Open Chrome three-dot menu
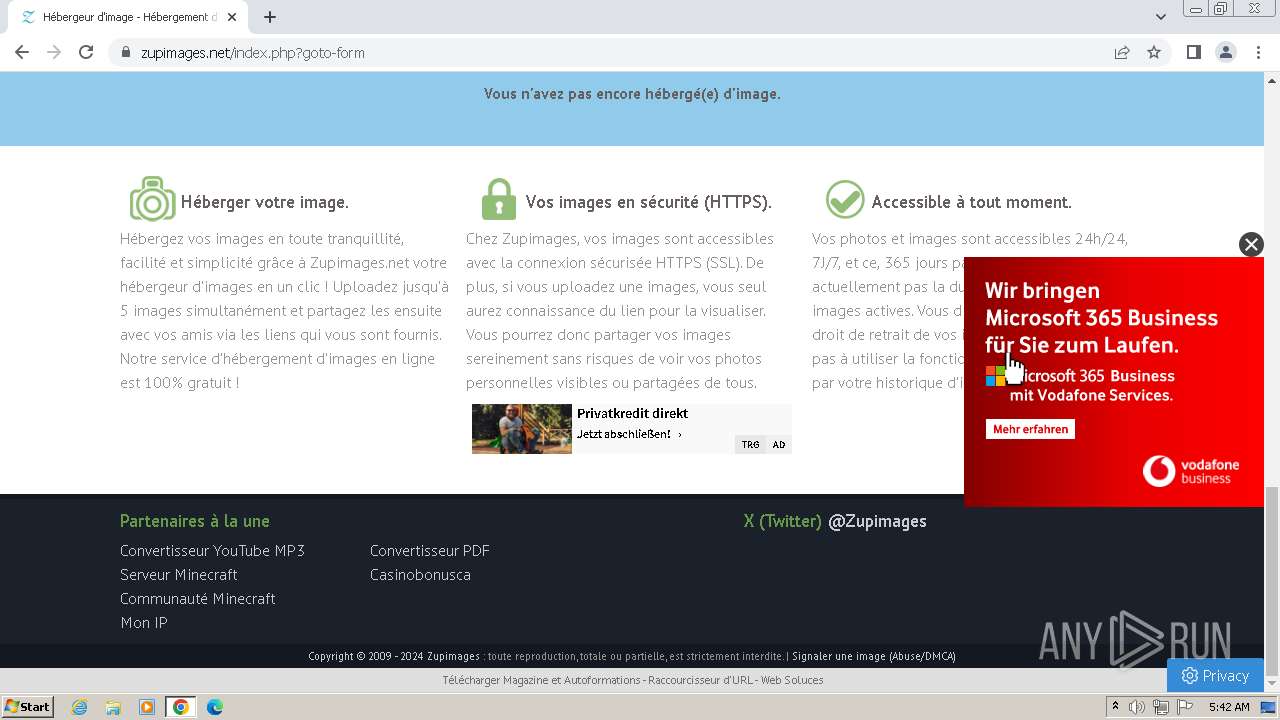This screenshot has height=720, width=1280. pos(1258,52)
